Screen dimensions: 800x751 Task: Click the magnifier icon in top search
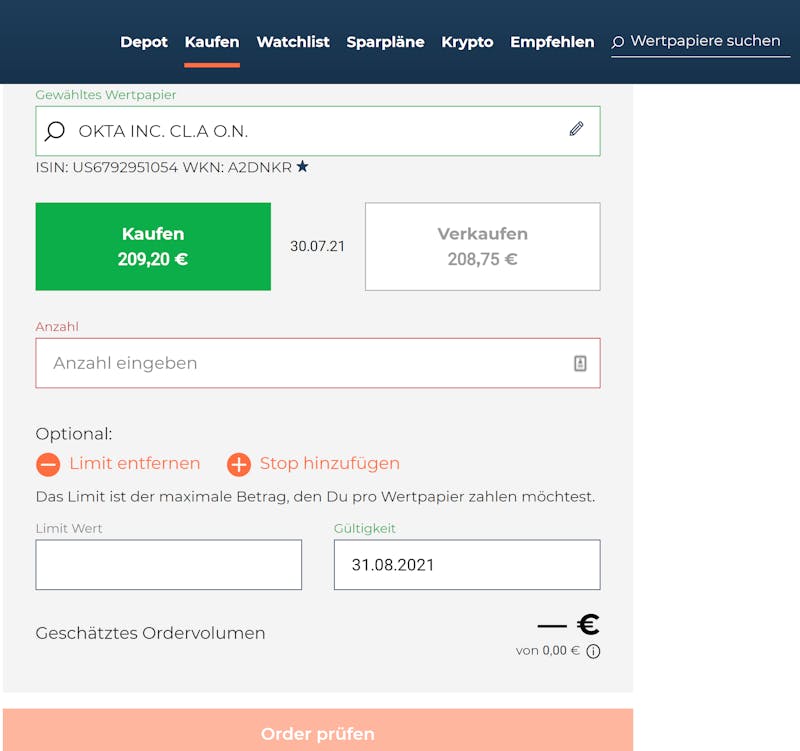click(618, 42)
